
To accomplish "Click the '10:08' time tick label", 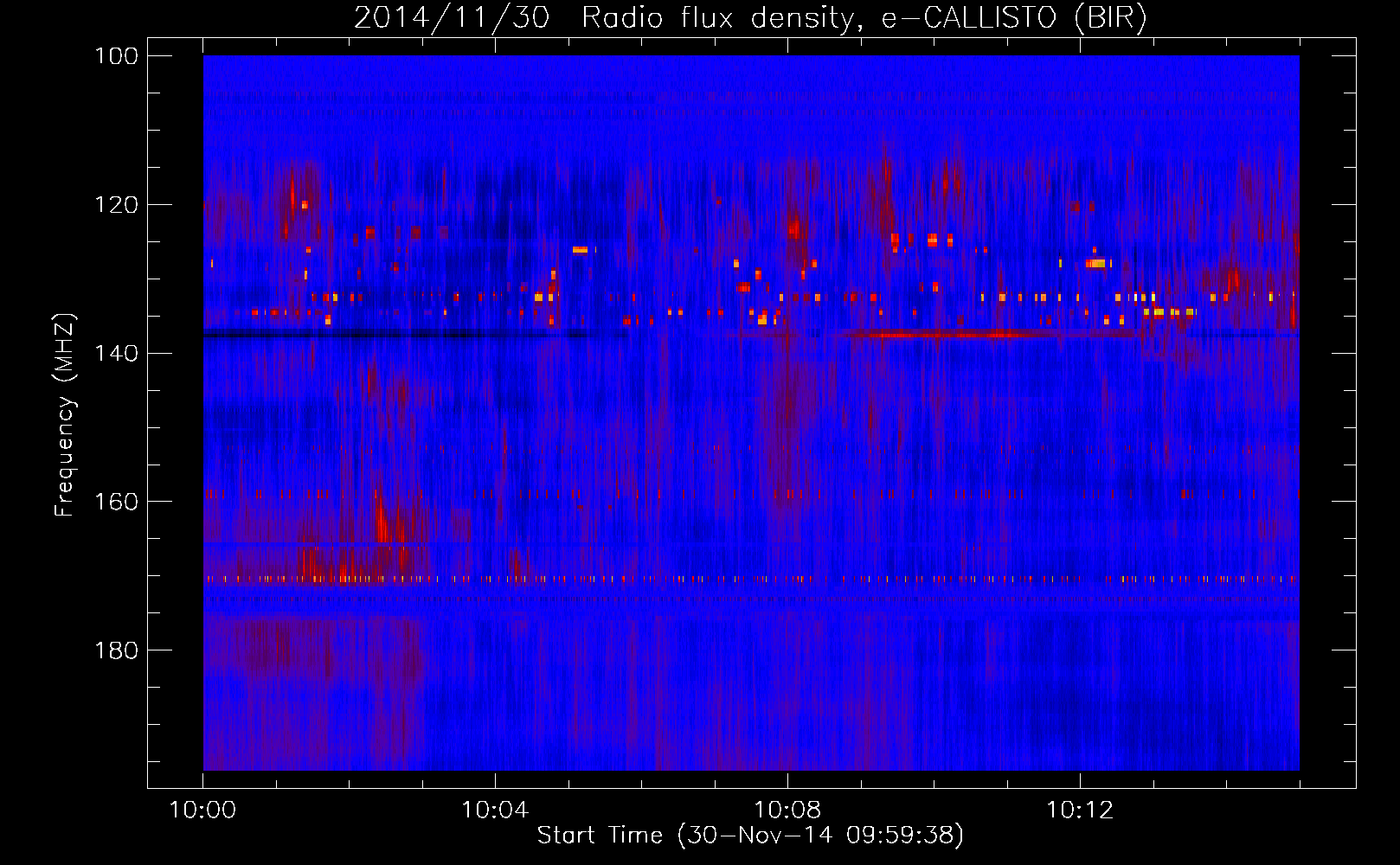I will 788,811.
